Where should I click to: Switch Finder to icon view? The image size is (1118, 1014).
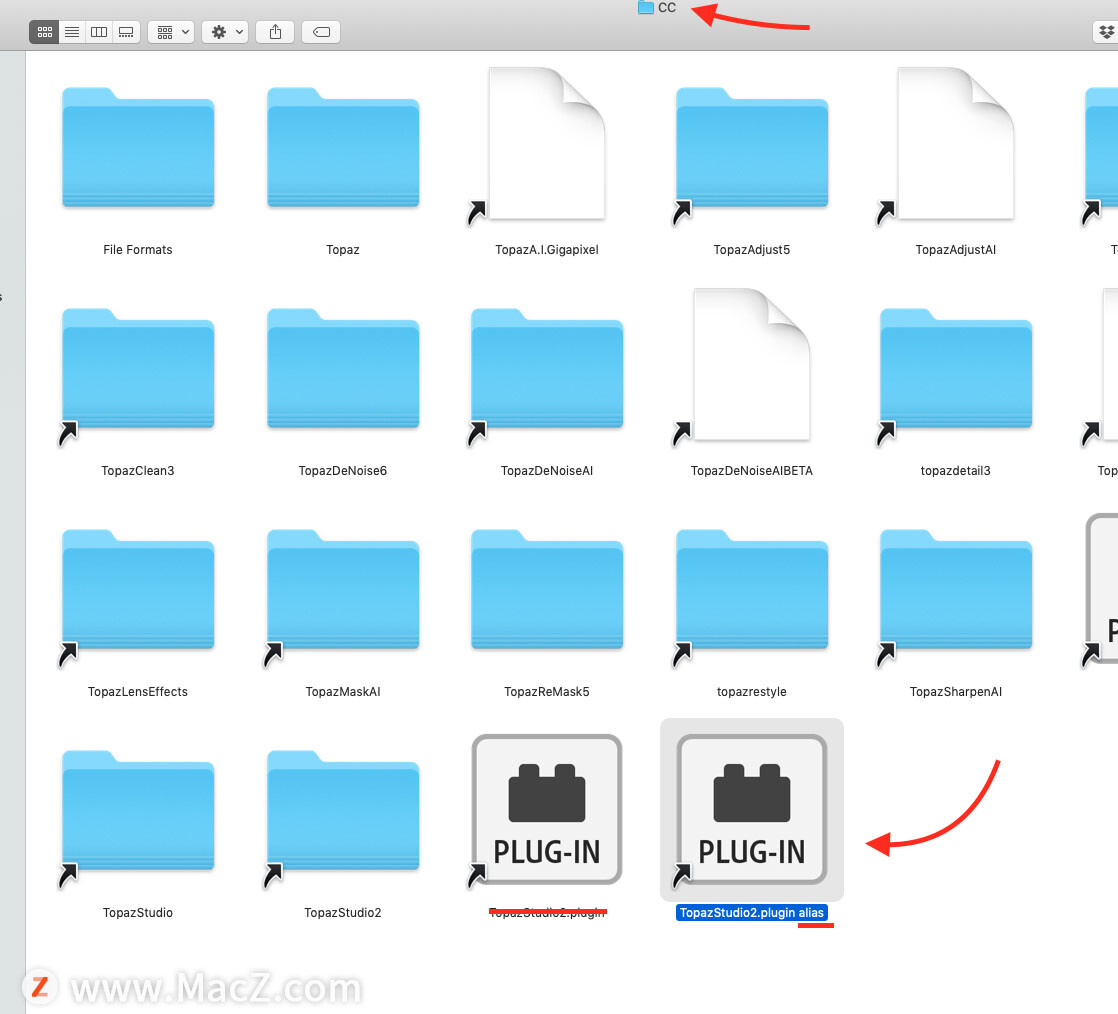pos(44,32)
